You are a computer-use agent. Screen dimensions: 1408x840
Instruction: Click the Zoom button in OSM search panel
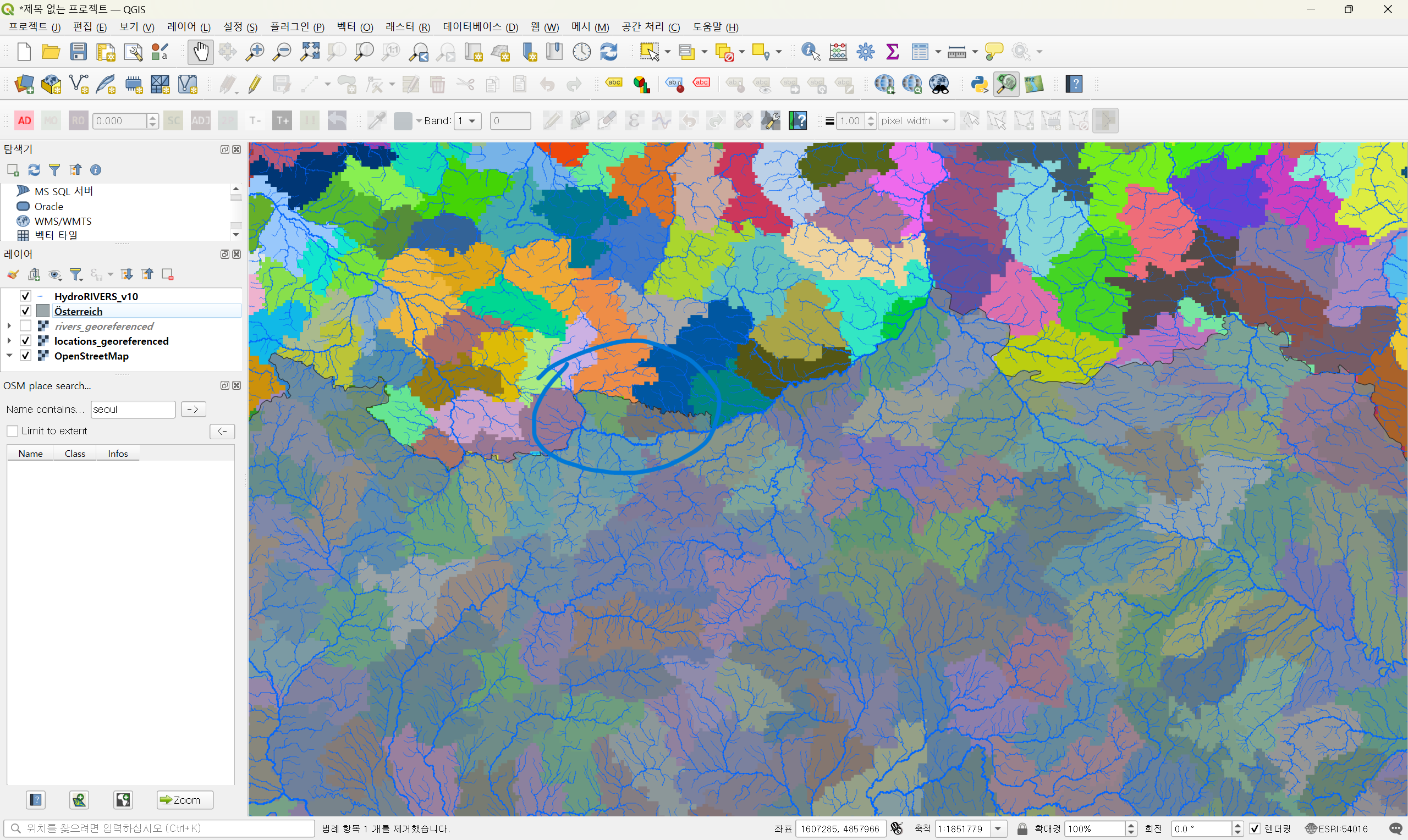coord(185,800)
